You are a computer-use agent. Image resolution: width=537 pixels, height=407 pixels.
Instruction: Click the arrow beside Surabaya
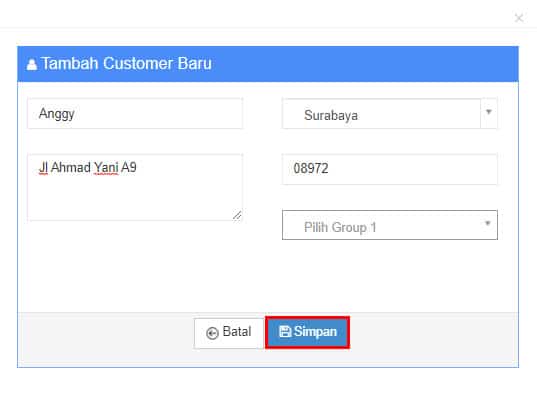coord(489,112)
